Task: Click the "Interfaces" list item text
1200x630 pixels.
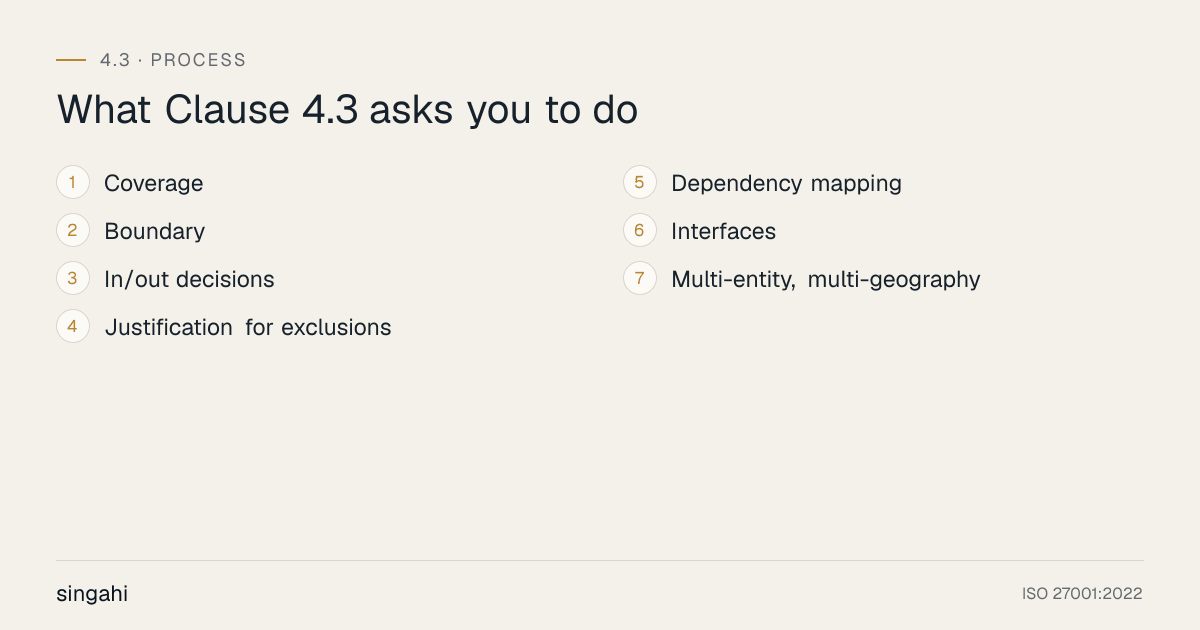Action: click(724, 232)
